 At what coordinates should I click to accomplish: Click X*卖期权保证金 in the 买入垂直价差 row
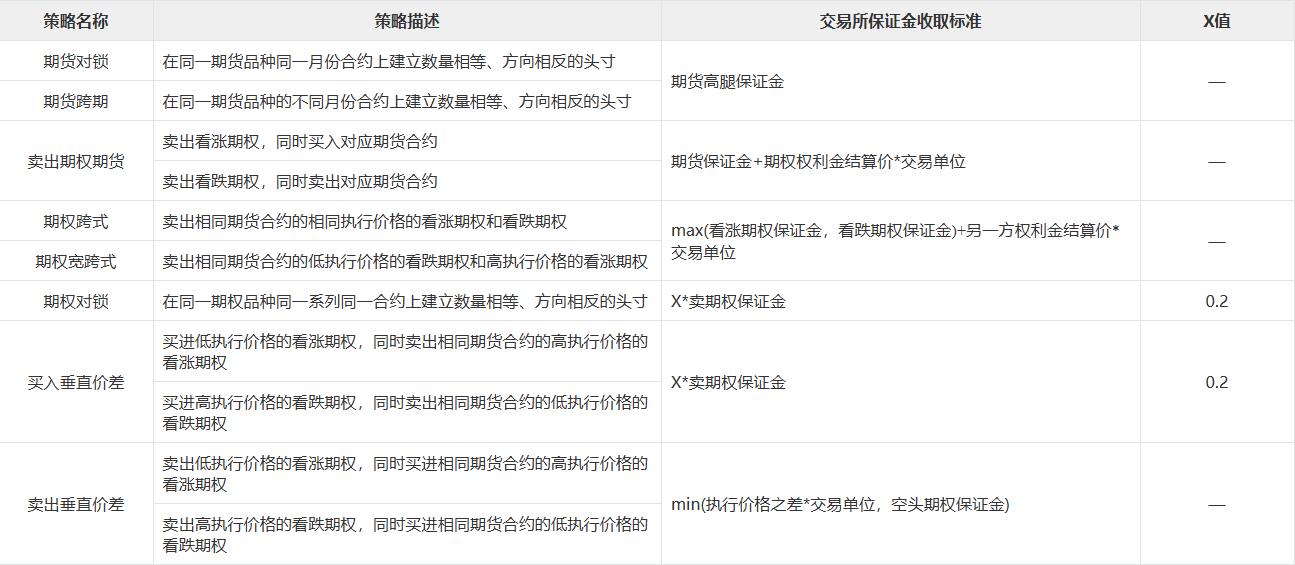coord(900,382)
